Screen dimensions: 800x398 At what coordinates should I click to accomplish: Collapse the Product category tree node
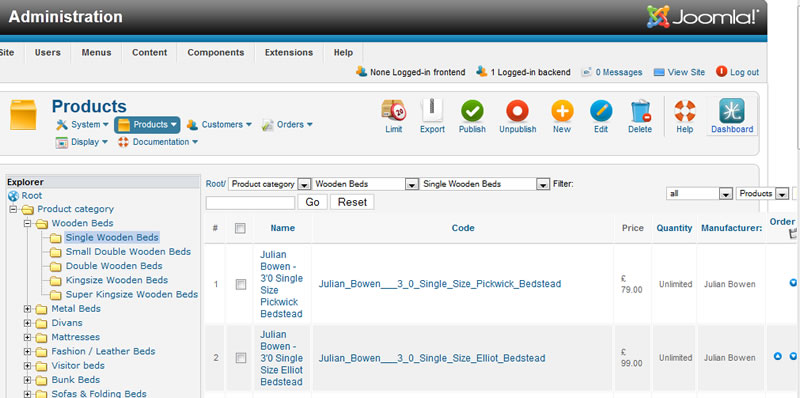click(13, 209)
